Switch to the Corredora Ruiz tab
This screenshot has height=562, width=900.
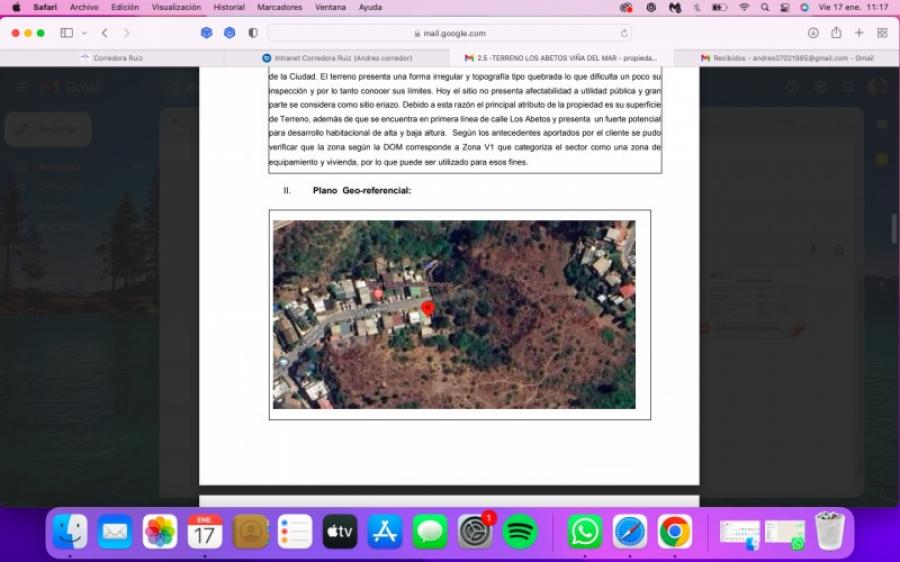point(117,58)
